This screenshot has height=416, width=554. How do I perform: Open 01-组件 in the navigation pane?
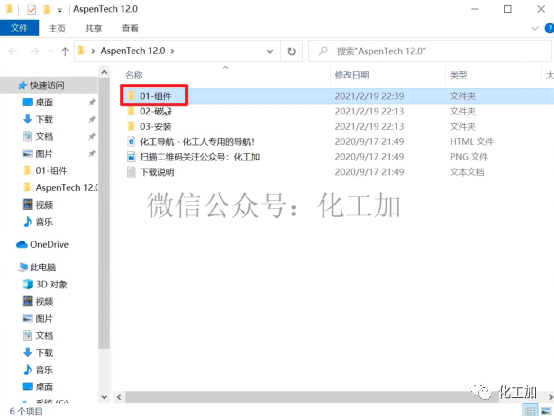[x=51, y=171]
